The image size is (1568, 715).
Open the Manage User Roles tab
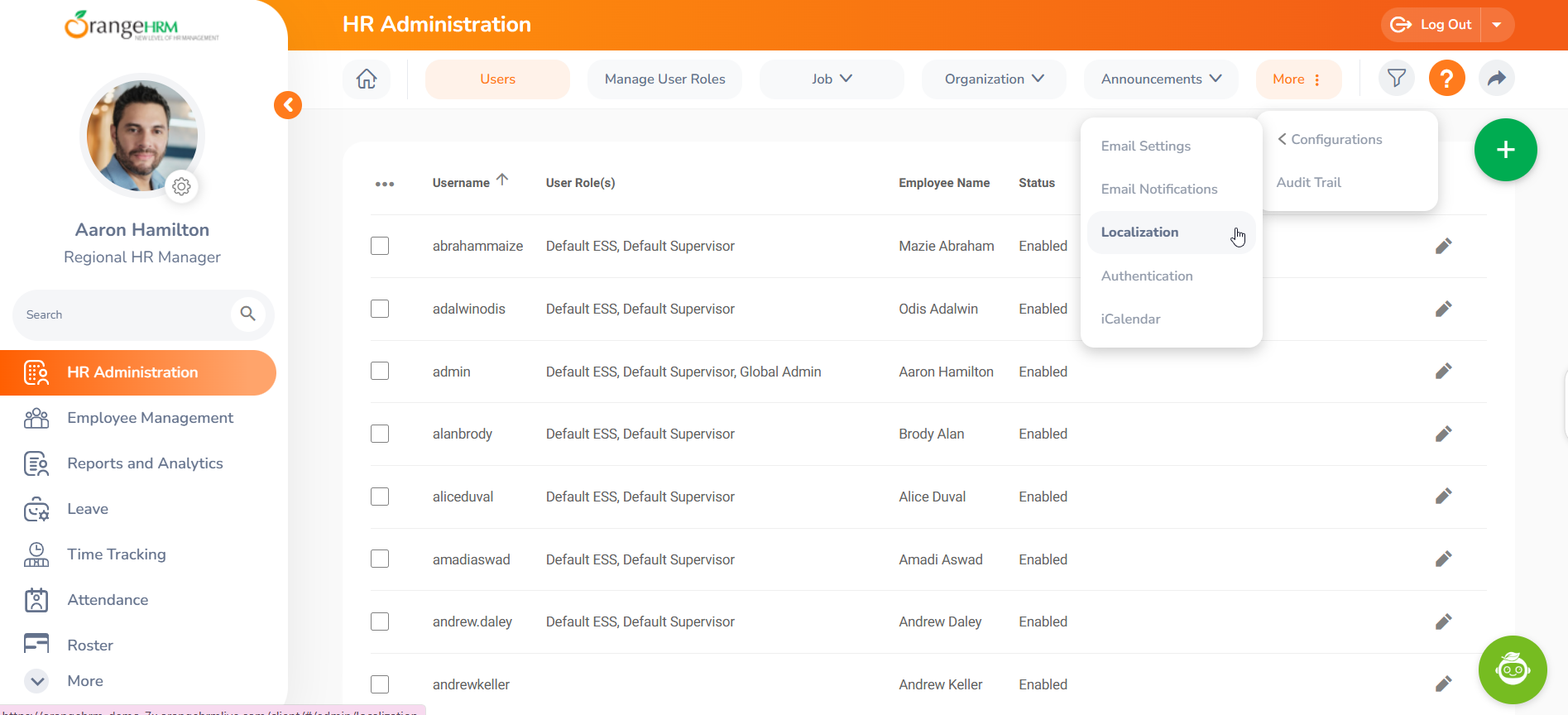click(x=664, y=79)
